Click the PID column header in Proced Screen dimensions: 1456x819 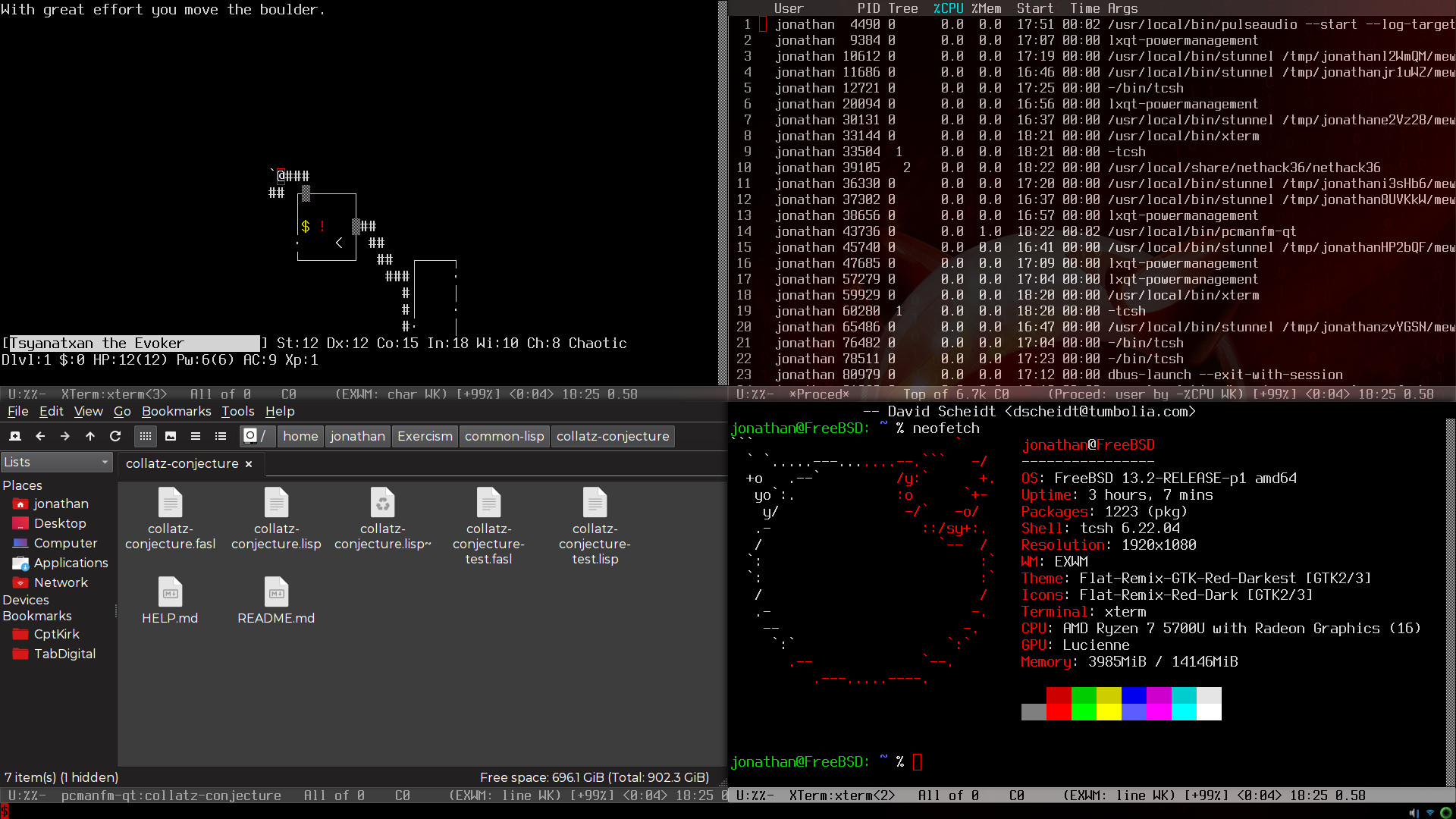(x=869, y=8)
